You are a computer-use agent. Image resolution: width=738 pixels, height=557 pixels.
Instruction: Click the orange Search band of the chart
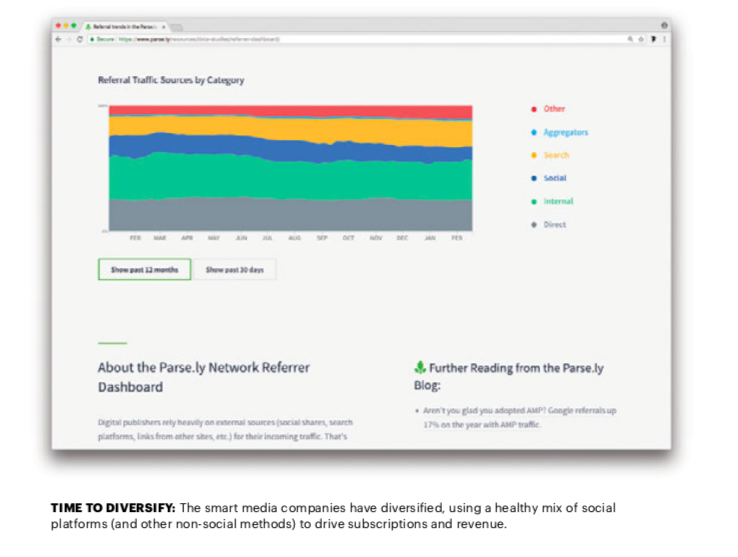point(290,129)
